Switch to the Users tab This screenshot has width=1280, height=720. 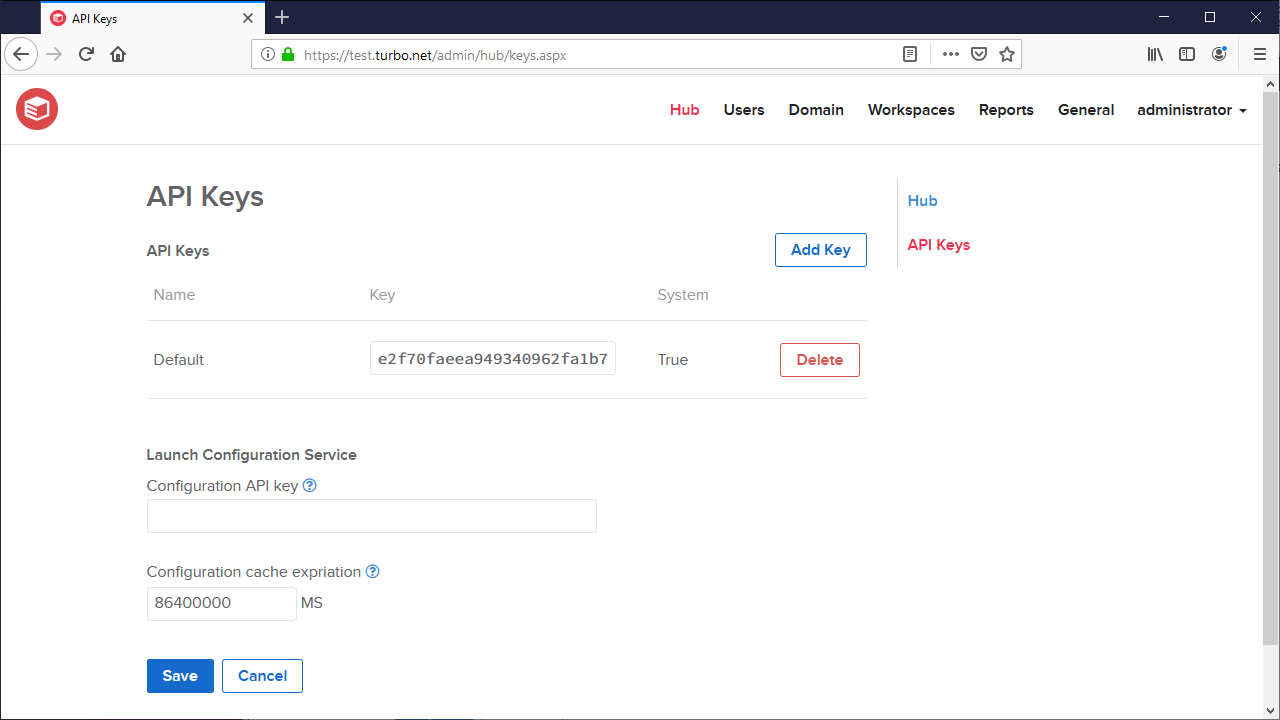743,110
